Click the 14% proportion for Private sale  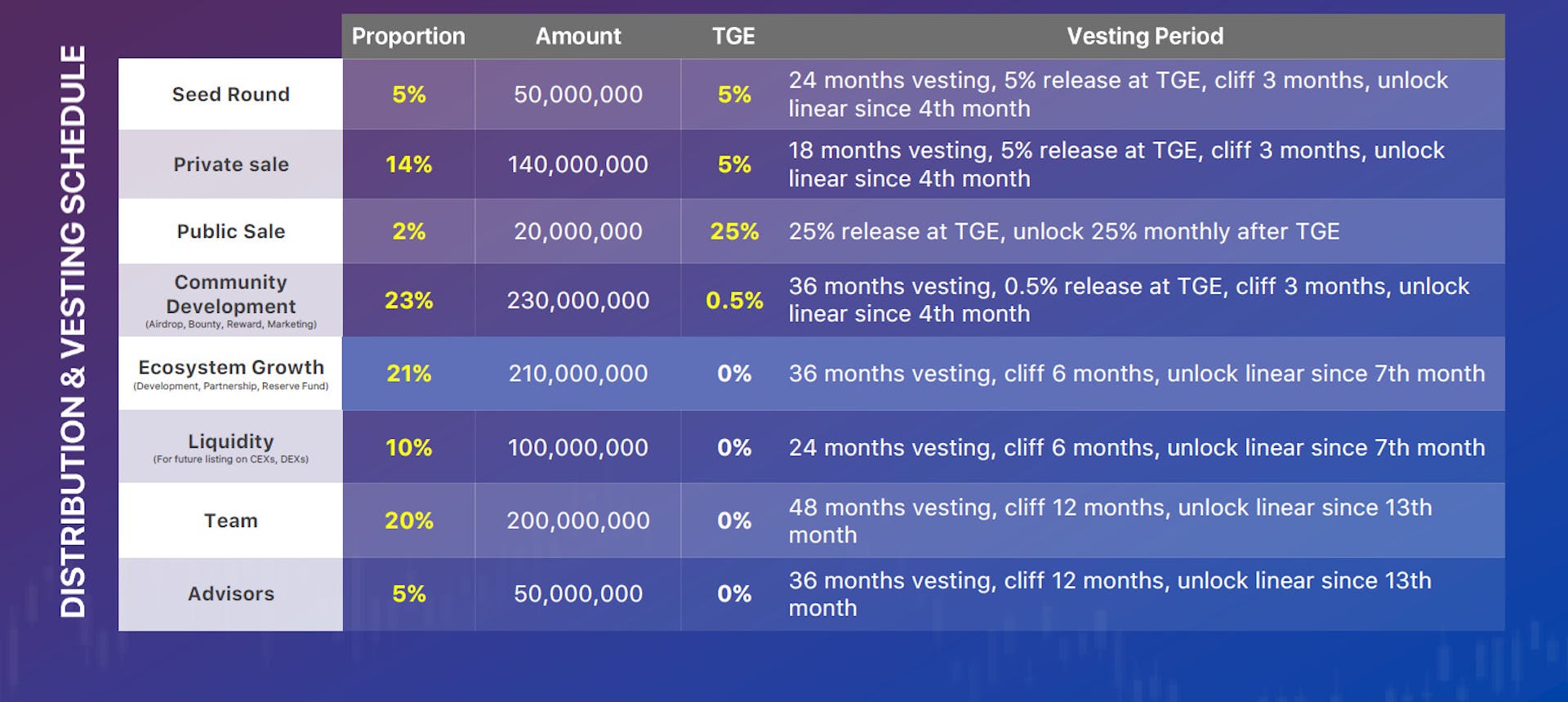click(x=408, y=164)
